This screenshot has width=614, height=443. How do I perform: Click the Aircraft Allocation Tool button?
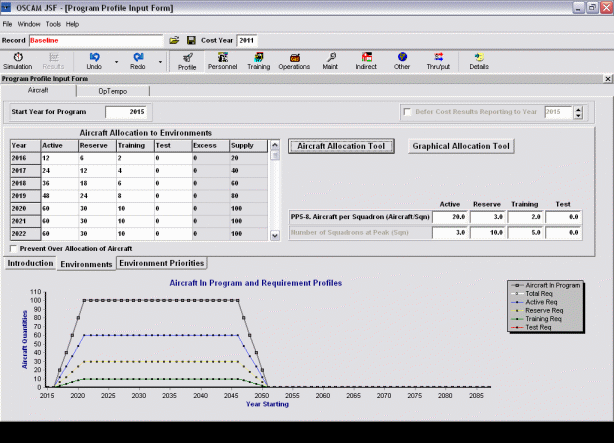tap(341, 146)
